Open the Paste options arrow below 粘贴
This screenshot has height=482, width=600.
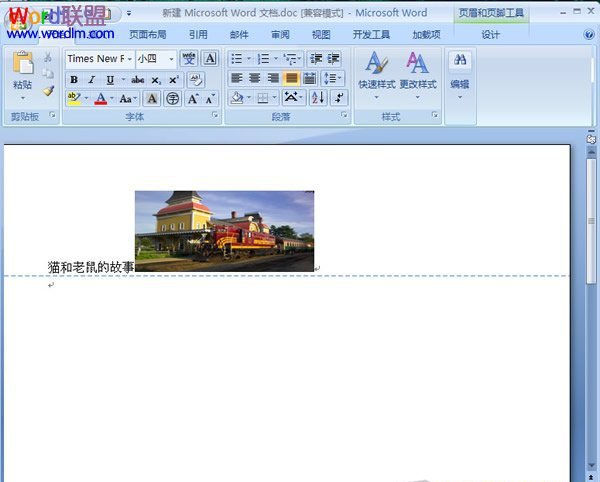[x=23, y=98]
